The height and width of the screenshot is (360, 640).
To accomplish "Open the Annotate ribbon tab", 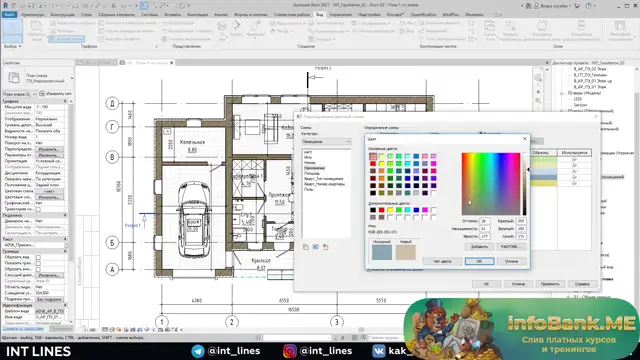I will click(197, 15).
